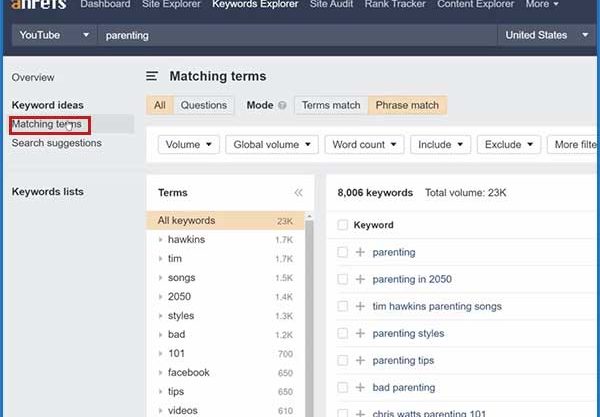600x417 pixels.
Task: Add 'bad parenting' with plus icon
Action: pos(360,388)
